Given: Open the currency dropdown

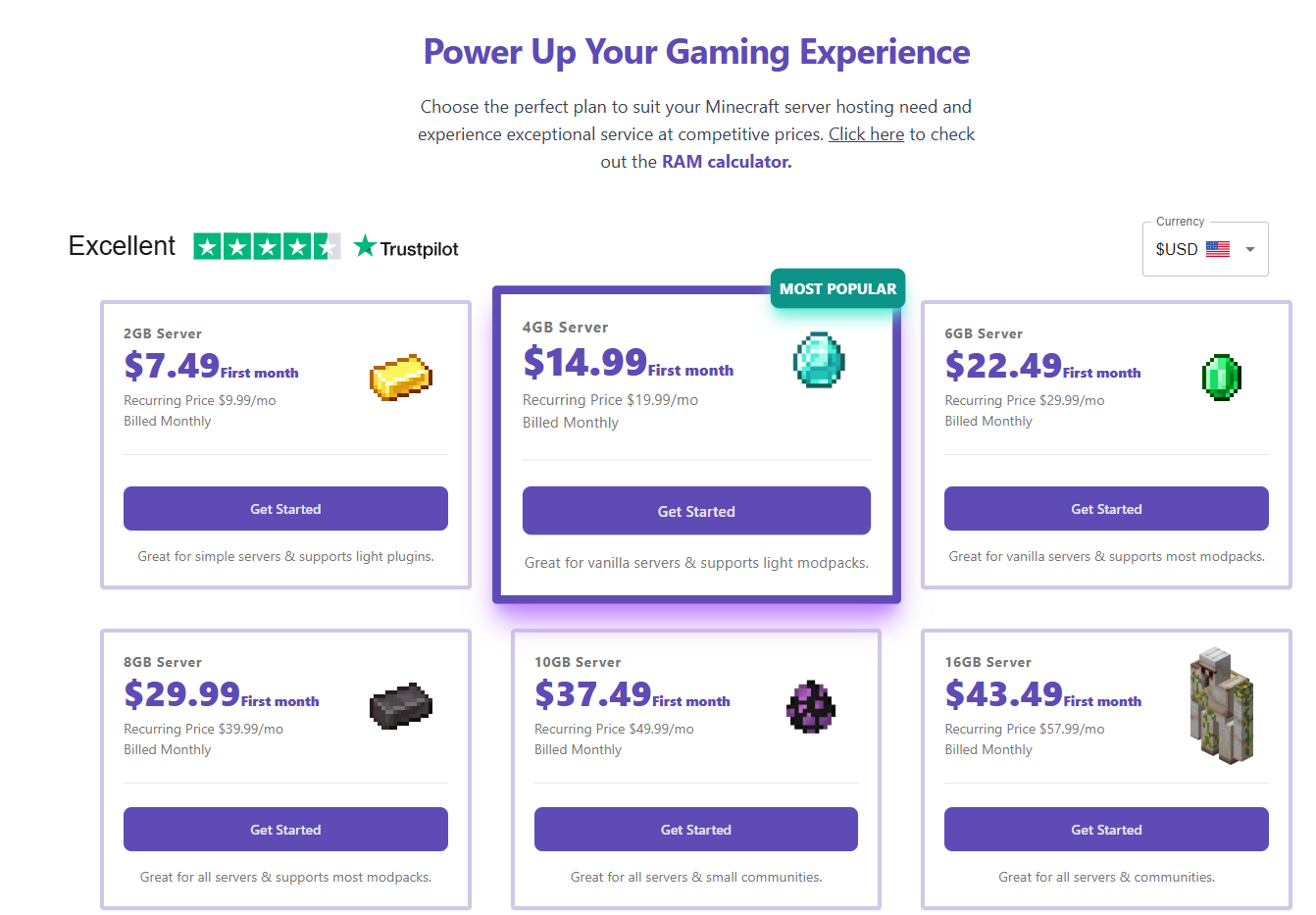Looking at the screenshot, I should (1205, 249).
